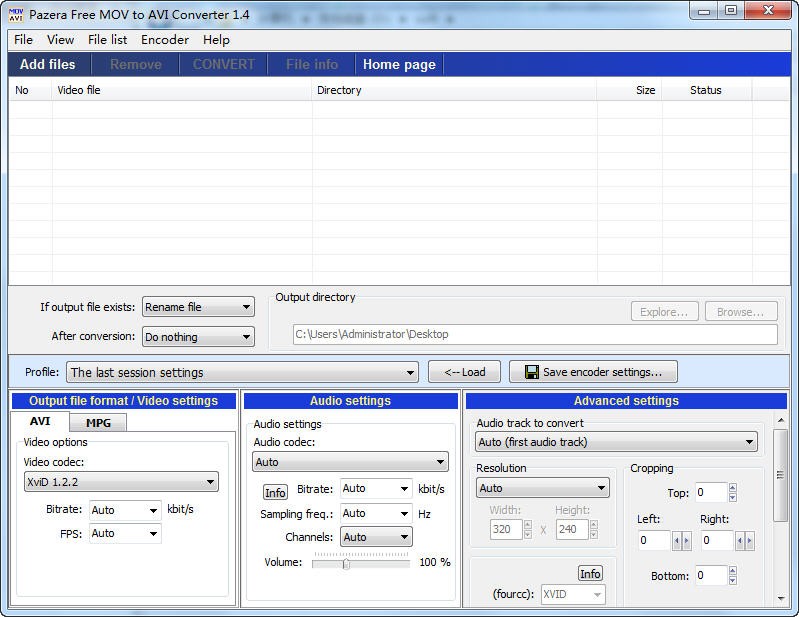Click the Volume slider handle

pos(346,563)
